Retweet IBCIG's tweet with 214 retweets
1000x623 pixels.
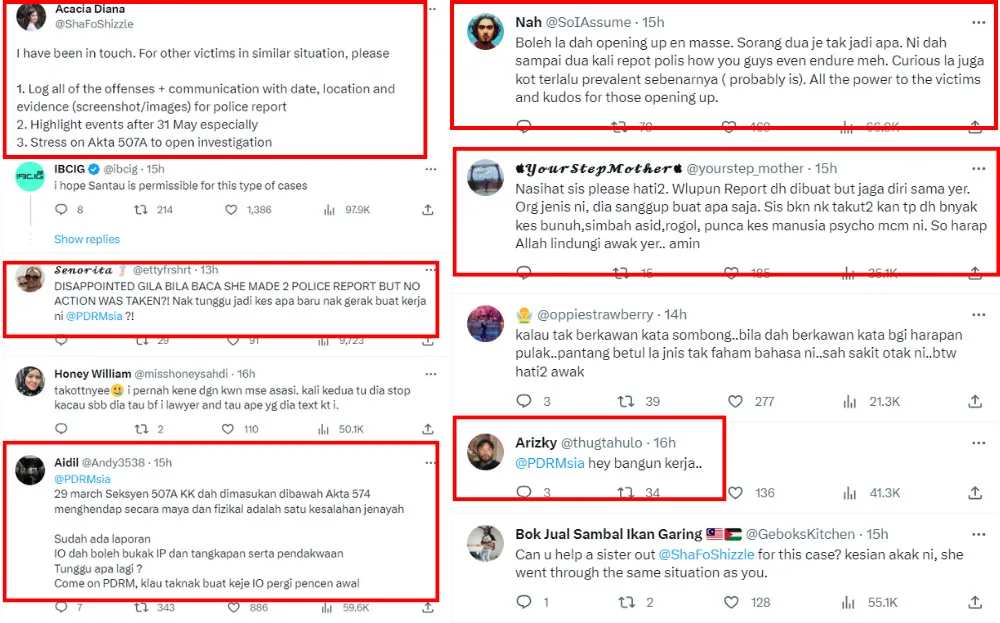141,210
